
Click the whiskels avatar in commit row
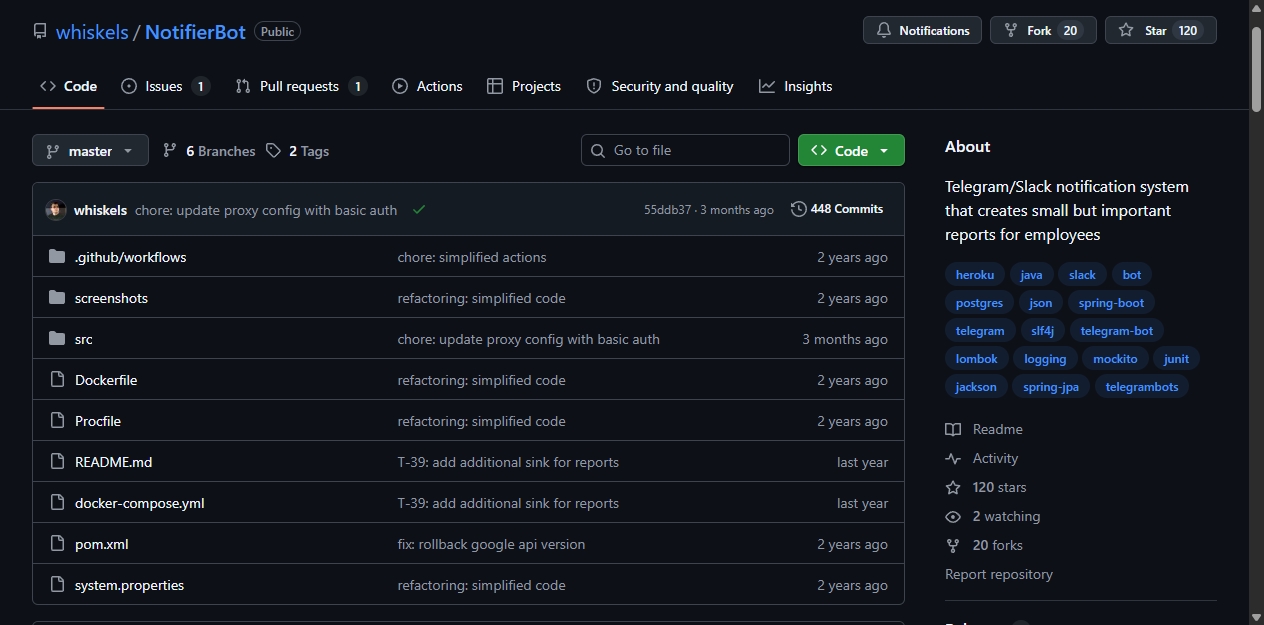pos(56,210)
